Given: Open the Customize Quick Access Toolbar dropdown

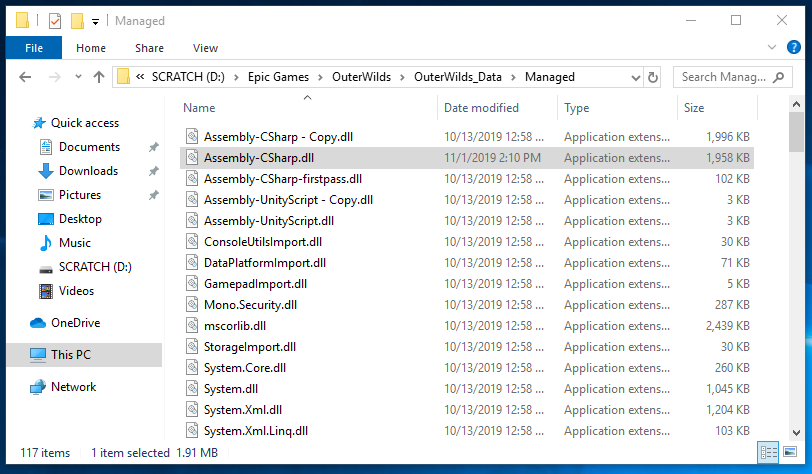Looking at the screenshot, I should pos(96,21).
